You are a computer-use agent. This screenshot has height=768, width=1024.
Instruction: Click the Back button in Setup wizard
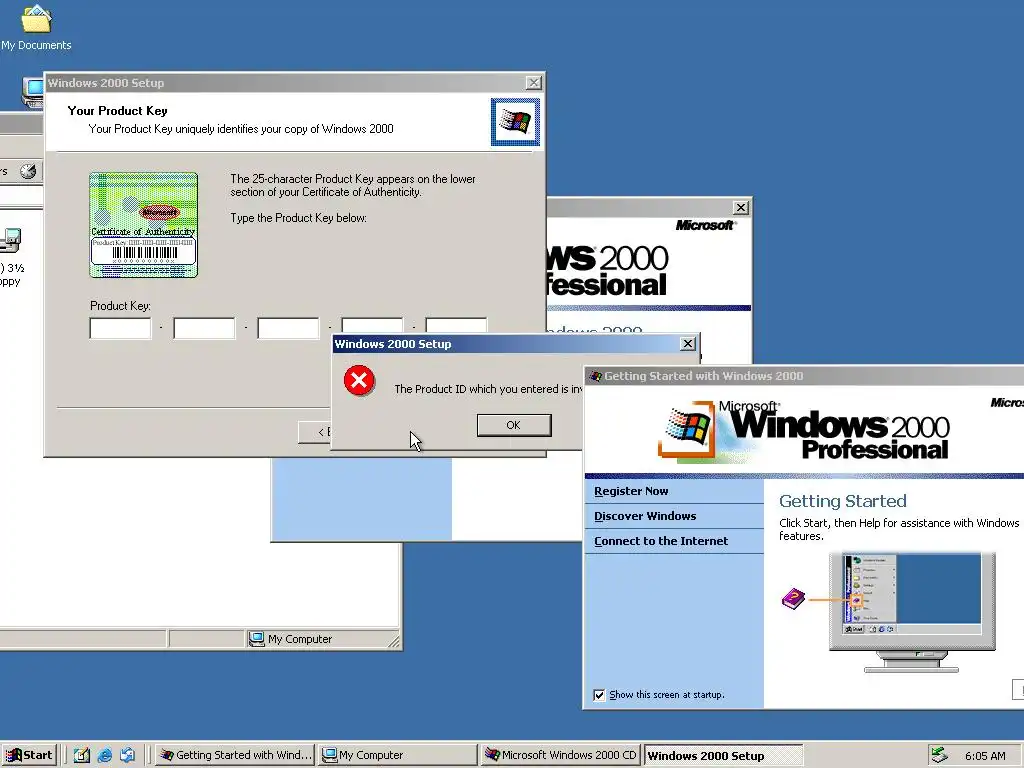coord(315,432)
